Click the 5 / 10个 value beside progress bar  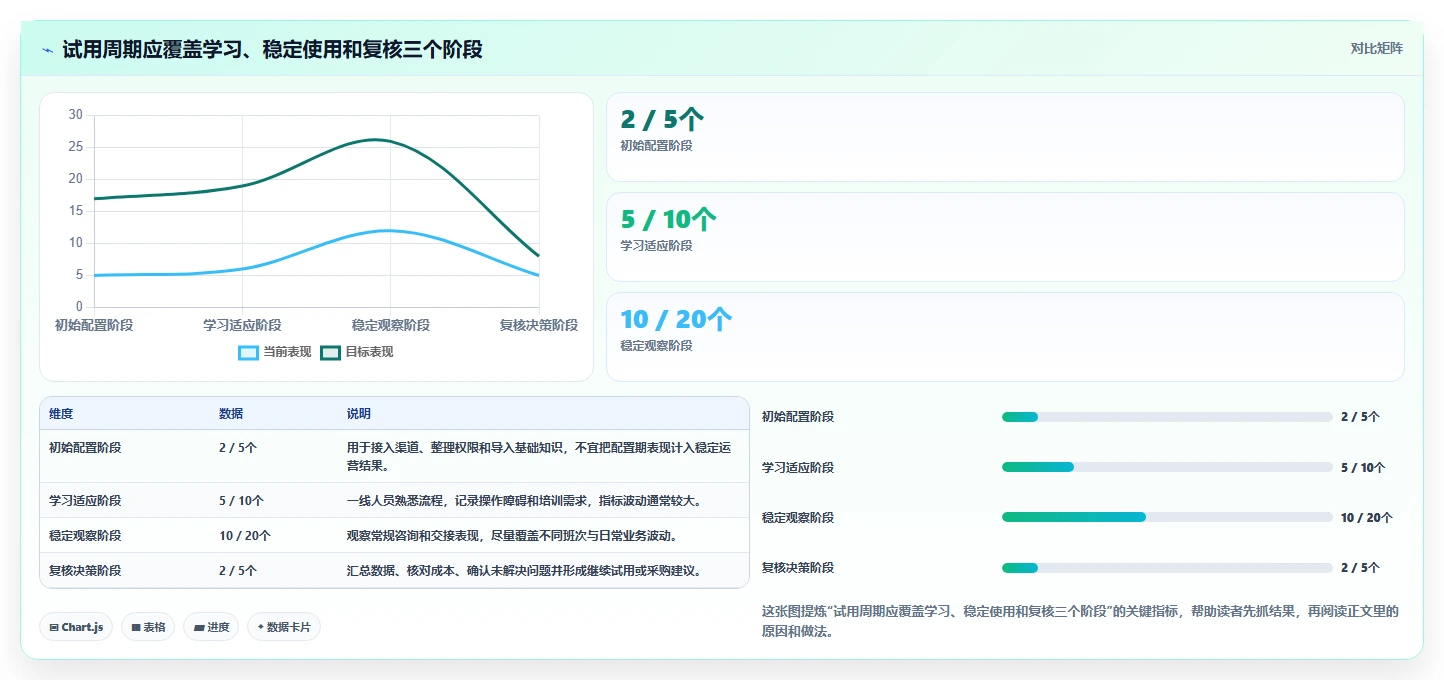tap(1363, 467)
